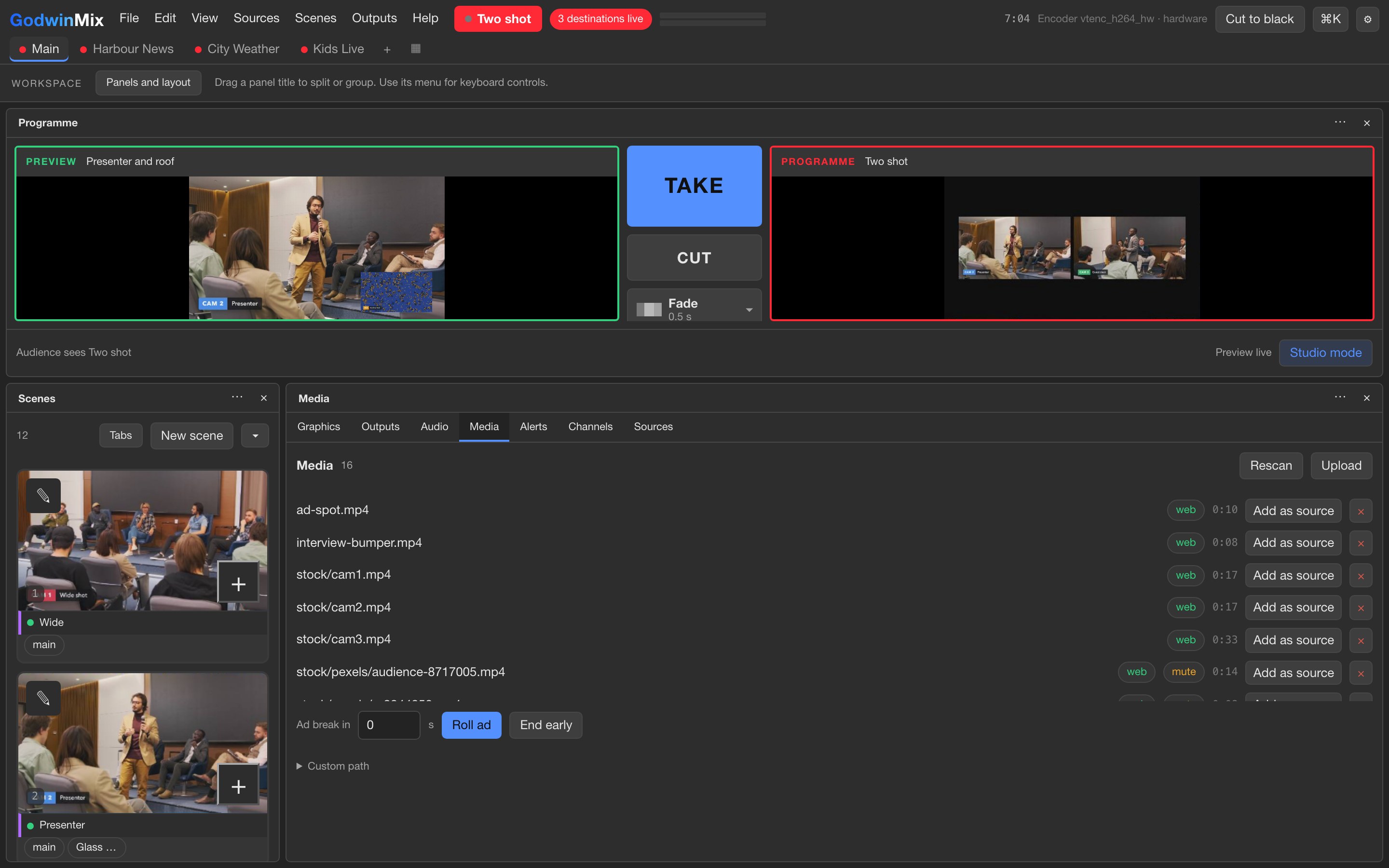Edit the Presenter scene with pencil icon
The width and height of the screenshot is (1389, 868).
point(43,698)
